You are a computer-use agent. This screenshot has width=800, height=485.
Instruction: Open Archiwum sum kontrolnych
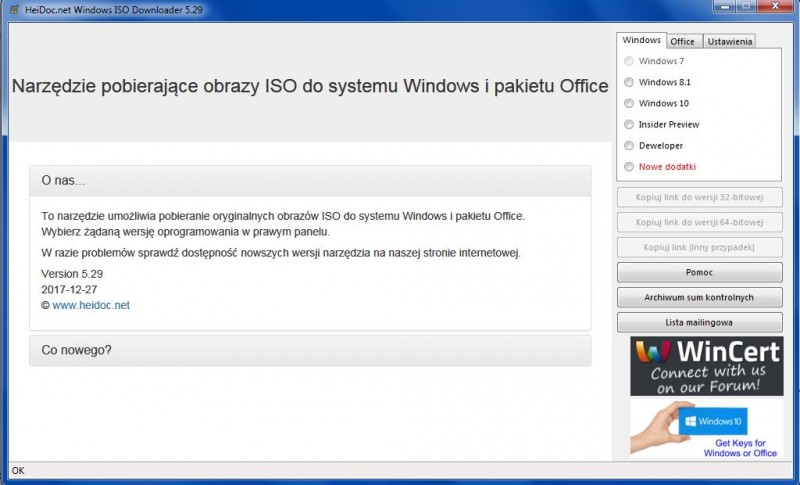pos(699,297)
